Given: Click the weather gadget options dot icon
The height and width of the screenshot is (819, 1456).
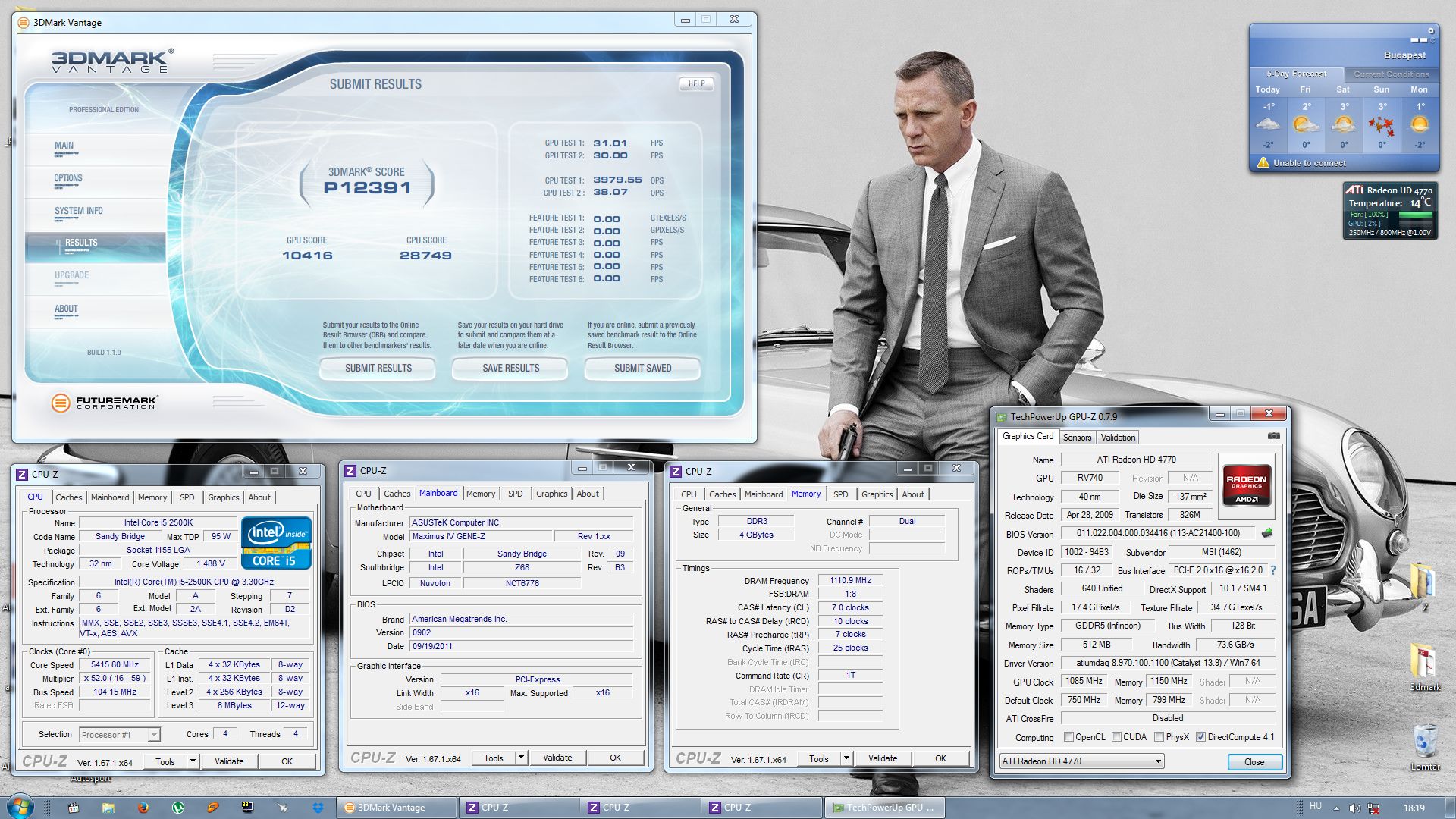Looking at the screenshot, I should [1431, 30].
